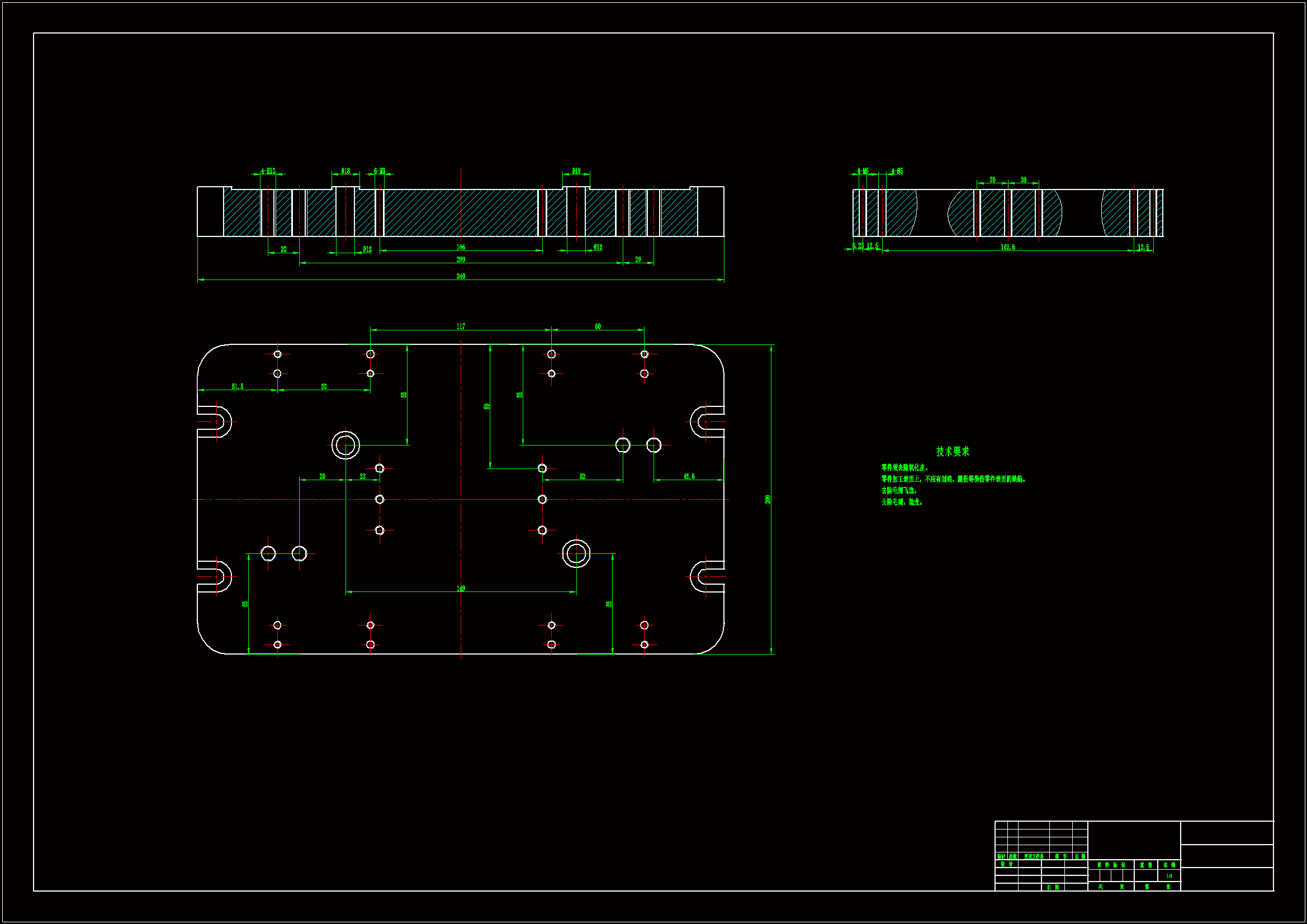Click the 117 dimension above plan view
Viewport: 1307px width, 924px height.
click(x=461, y=326)
